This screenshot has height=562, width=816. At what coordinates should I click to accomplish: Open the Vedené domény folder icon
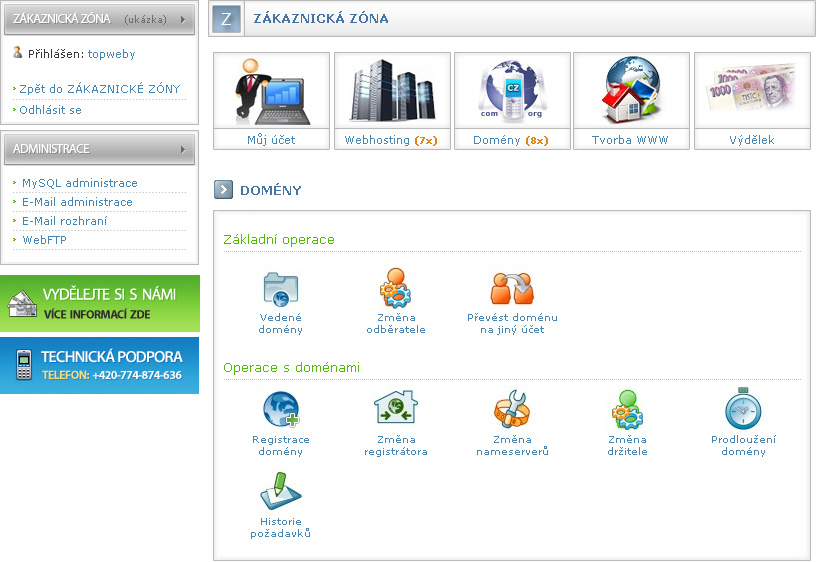click(x=281, y=288)
